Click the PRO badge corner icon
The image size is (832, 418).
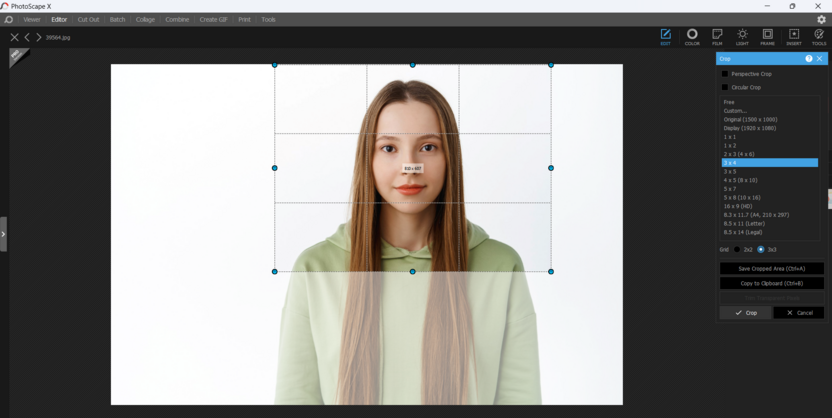tap(18, 56)
